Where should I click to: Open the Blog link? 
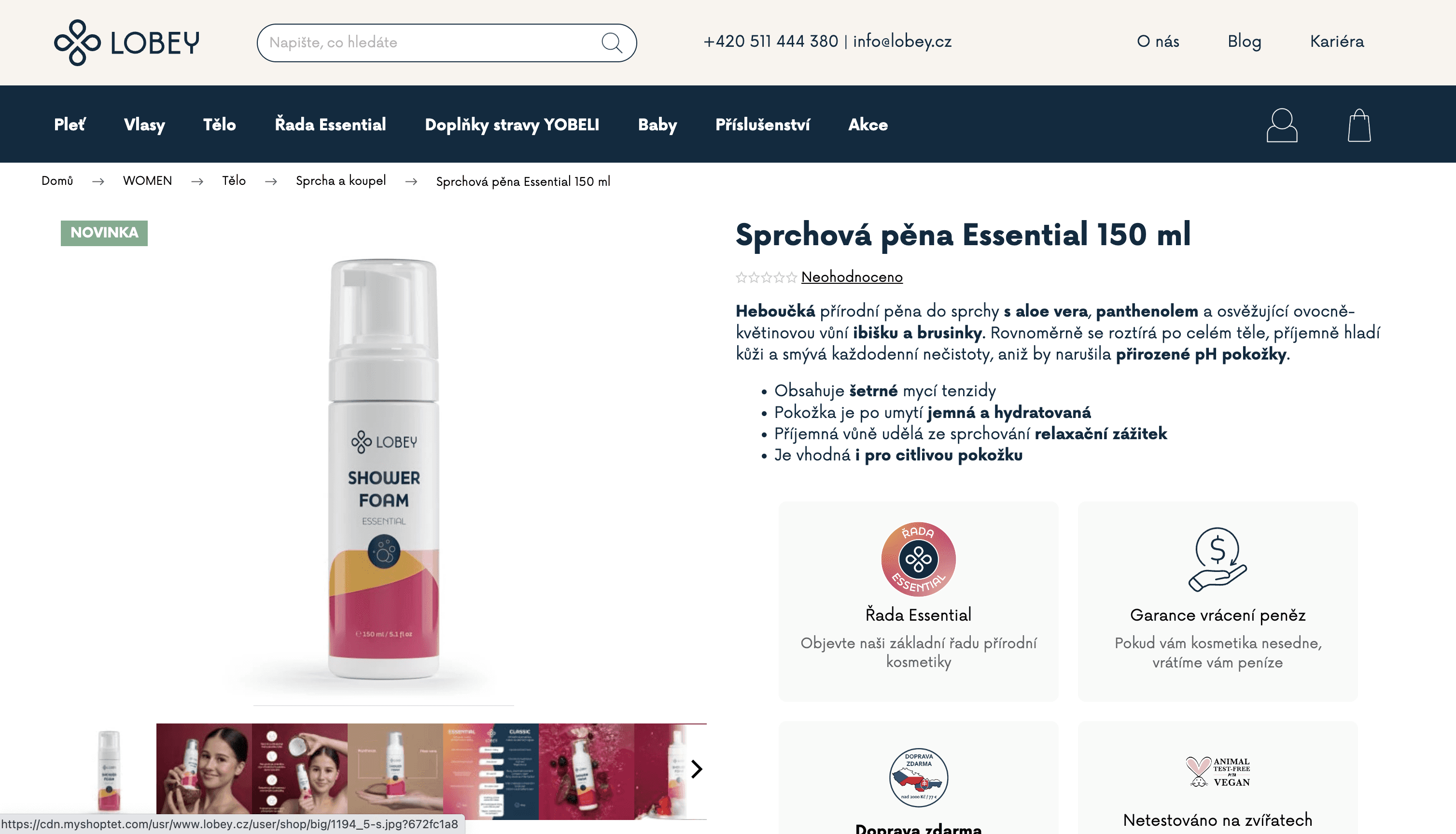tap(1244, 41)
